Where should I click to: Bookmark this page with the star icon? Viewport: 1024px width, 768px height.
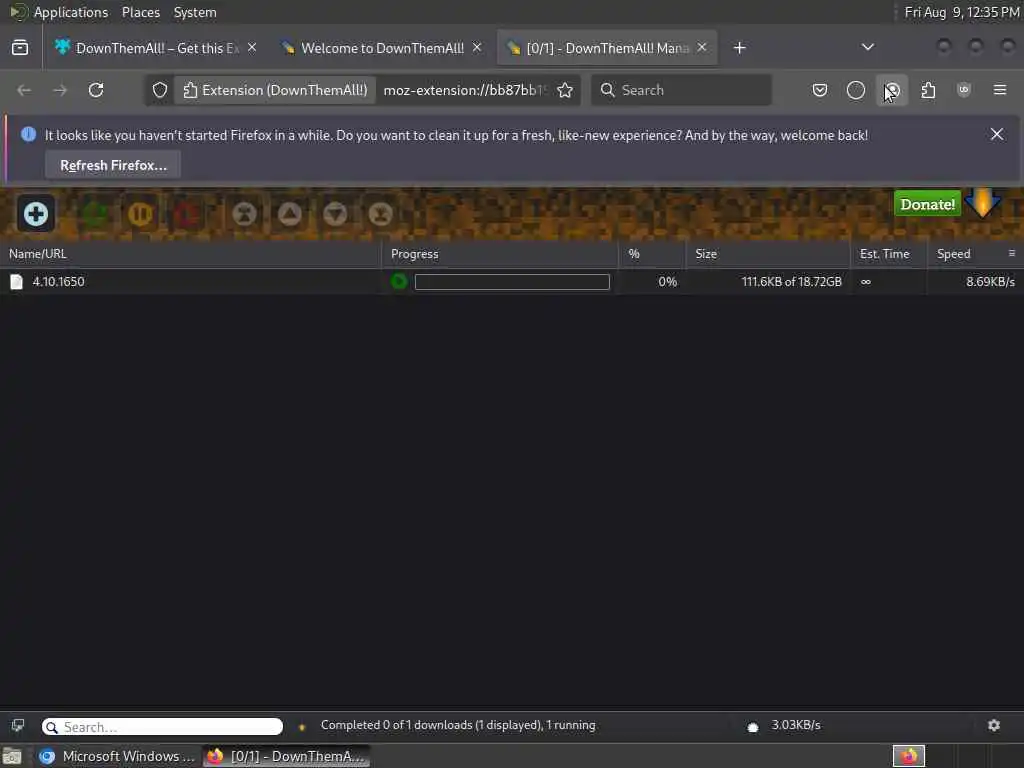point(566,90)
